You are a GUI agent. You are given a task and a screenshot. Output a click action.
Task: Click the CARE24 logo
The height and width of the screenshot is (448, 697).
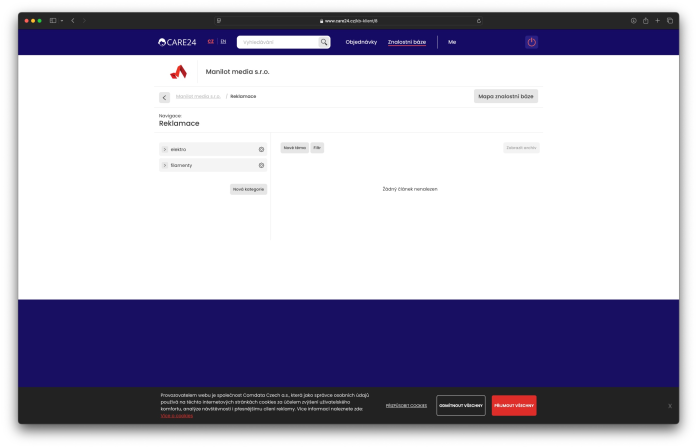[x=177, y=42]
